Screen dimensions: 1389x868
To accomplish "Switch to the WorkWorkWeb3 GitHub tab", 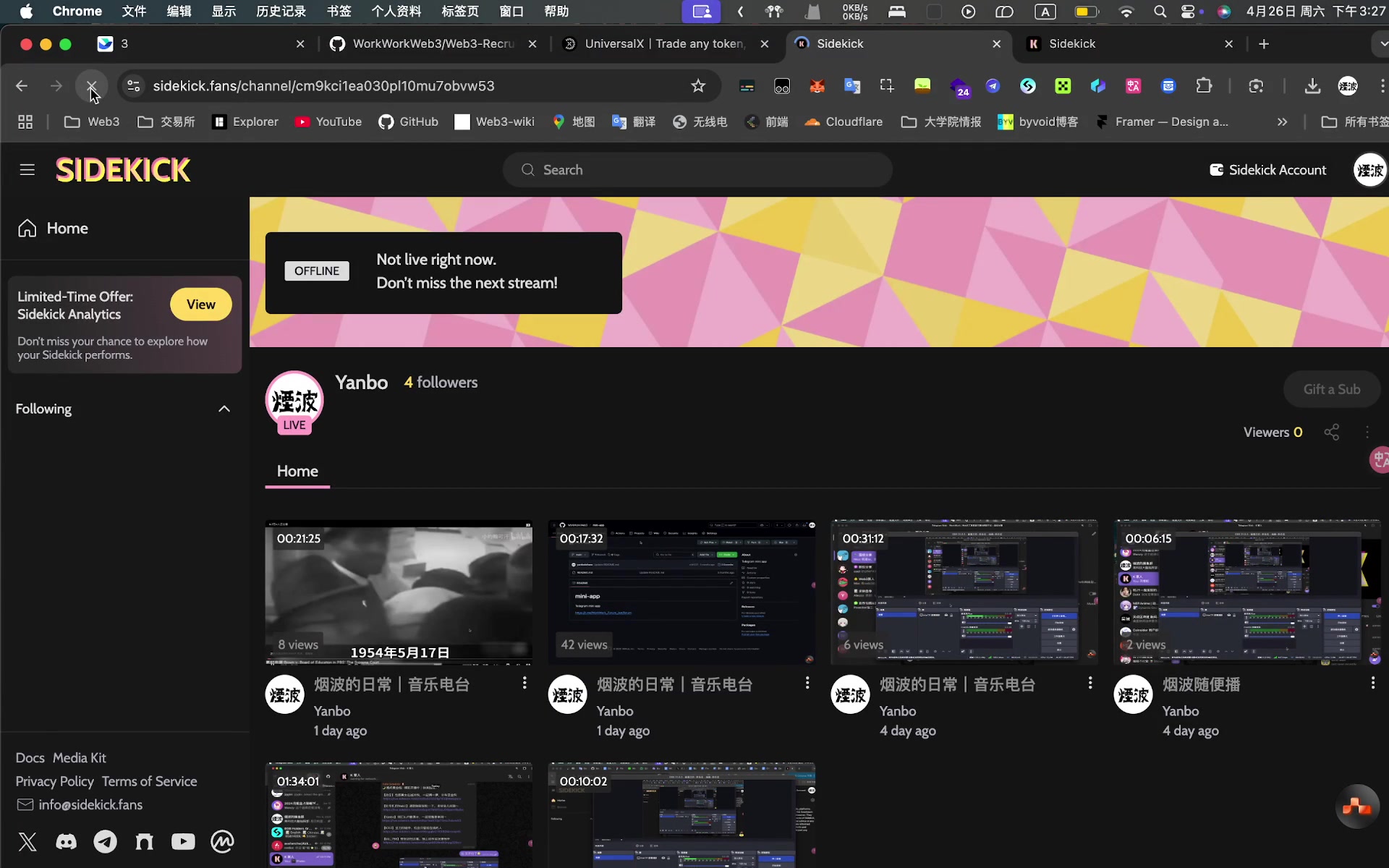I will coord(434,44).
